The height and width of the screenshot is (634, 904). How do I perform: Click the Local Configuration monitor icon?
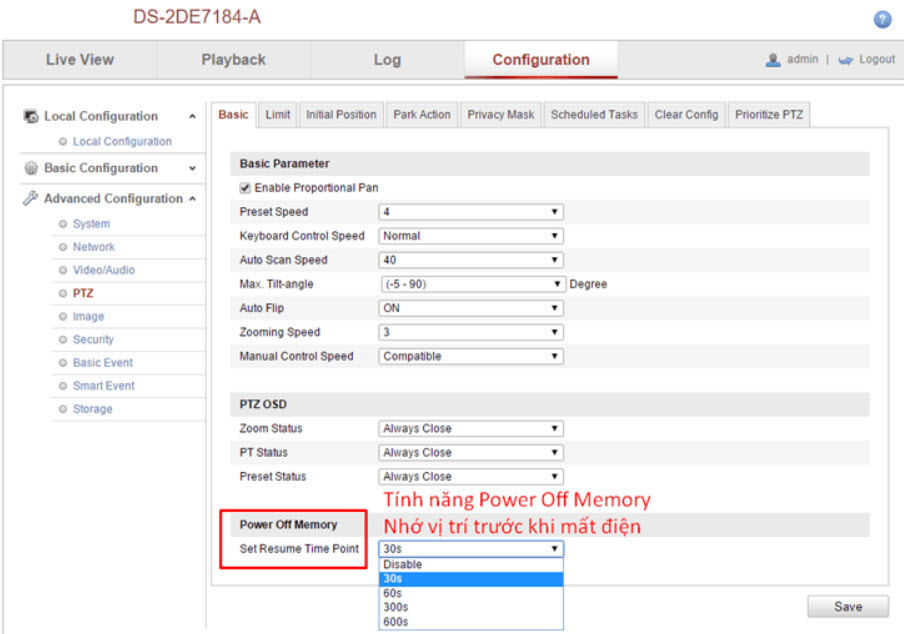(x=31, y=117)
